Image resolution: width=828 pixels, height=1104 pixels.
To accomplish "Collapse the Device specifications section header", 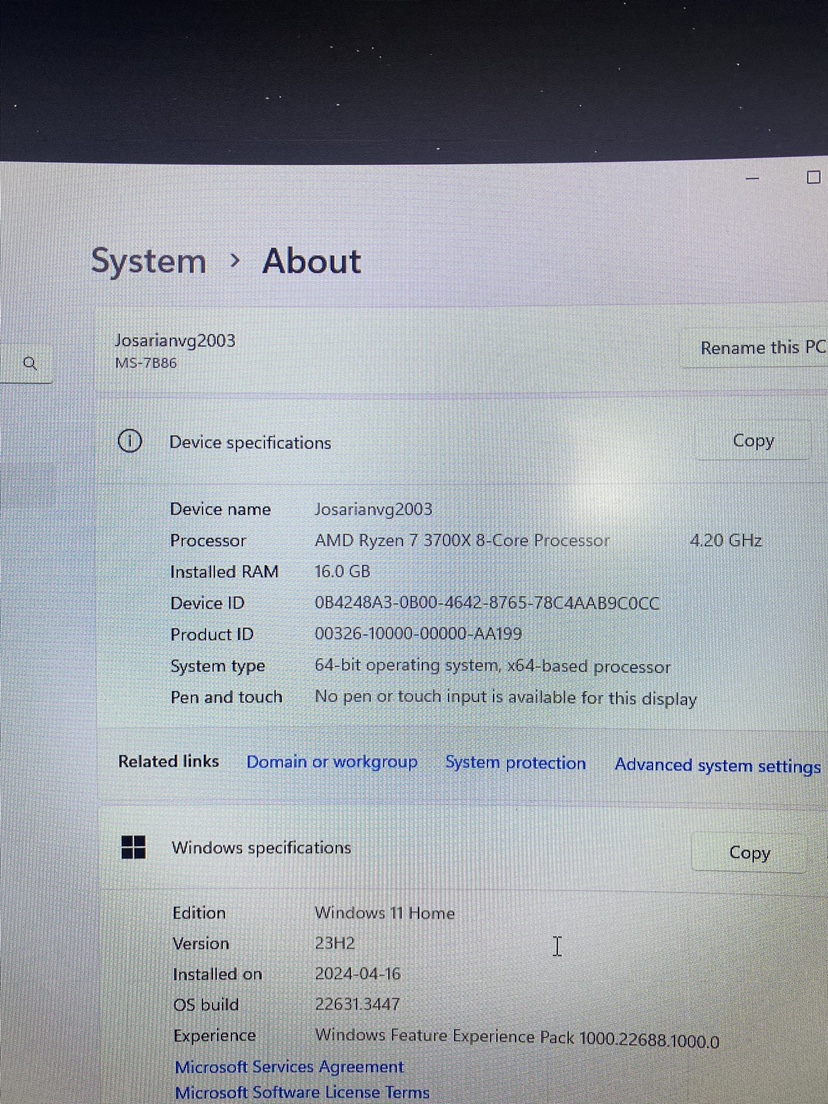I will click(x=461, y=442).
